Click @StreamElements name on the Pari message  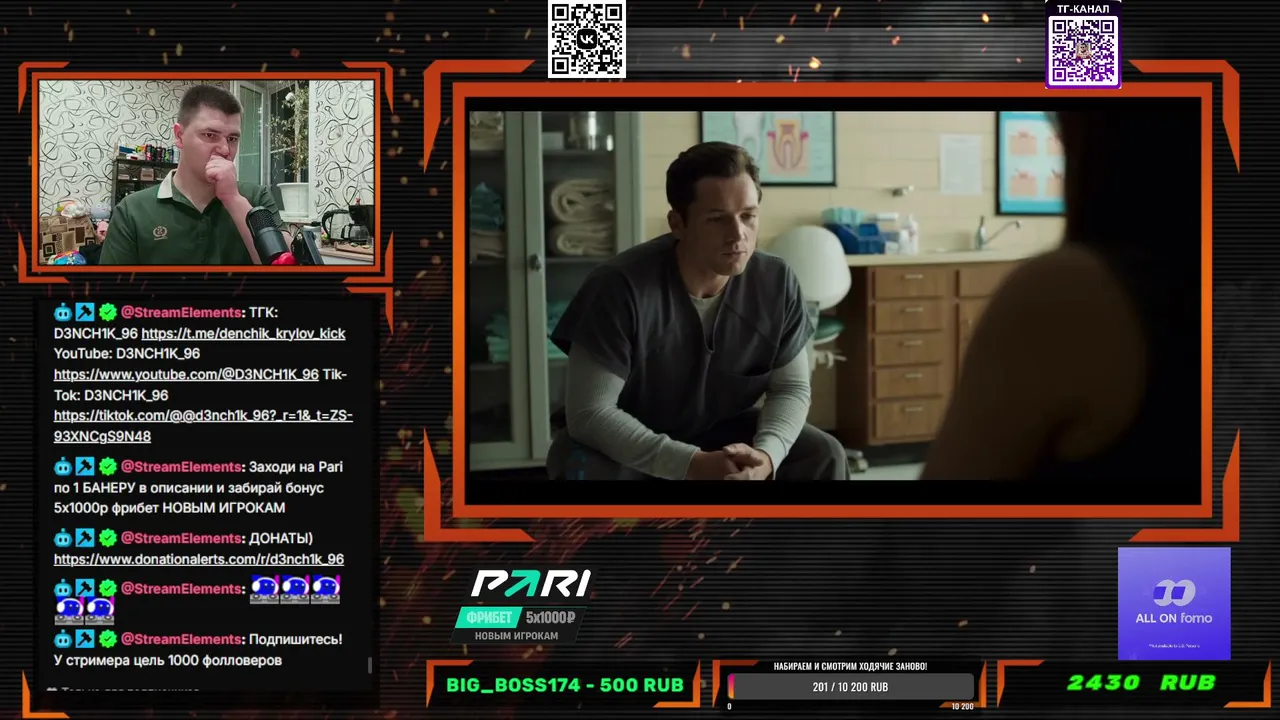point(183,467)
